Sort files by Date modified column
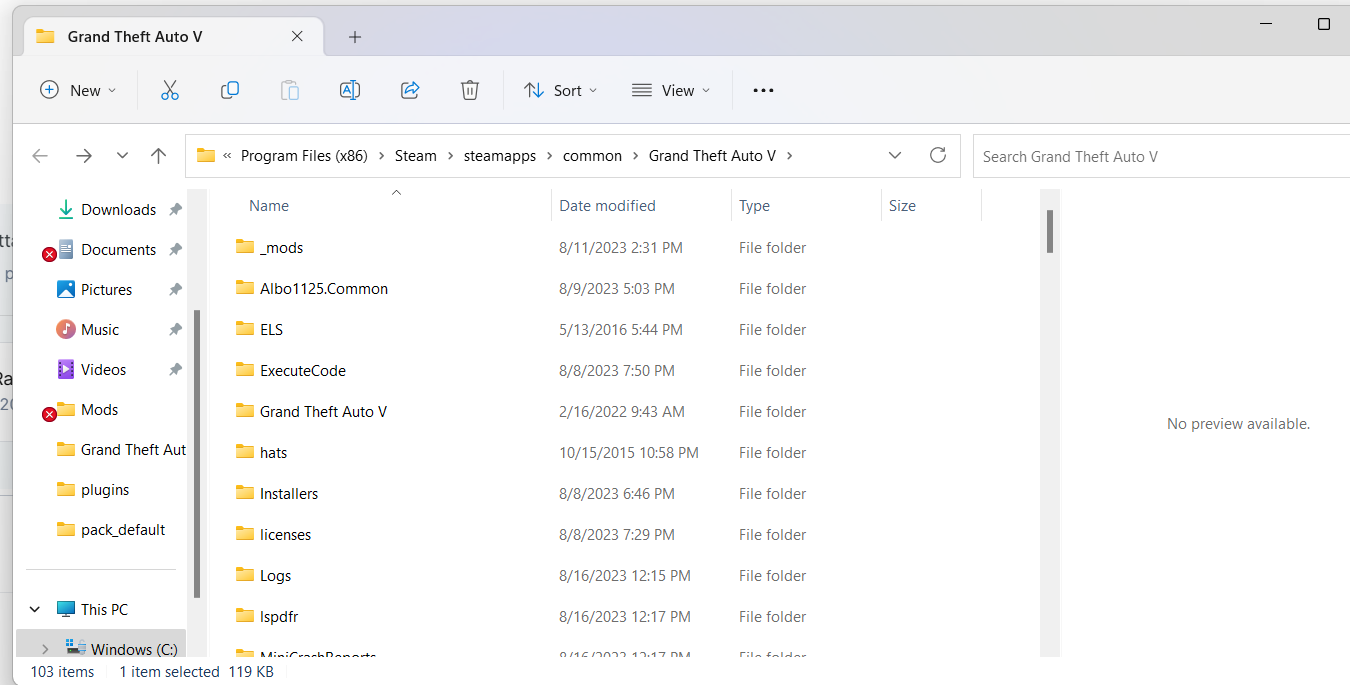1350x685 pixels. [x=607, y=206]
